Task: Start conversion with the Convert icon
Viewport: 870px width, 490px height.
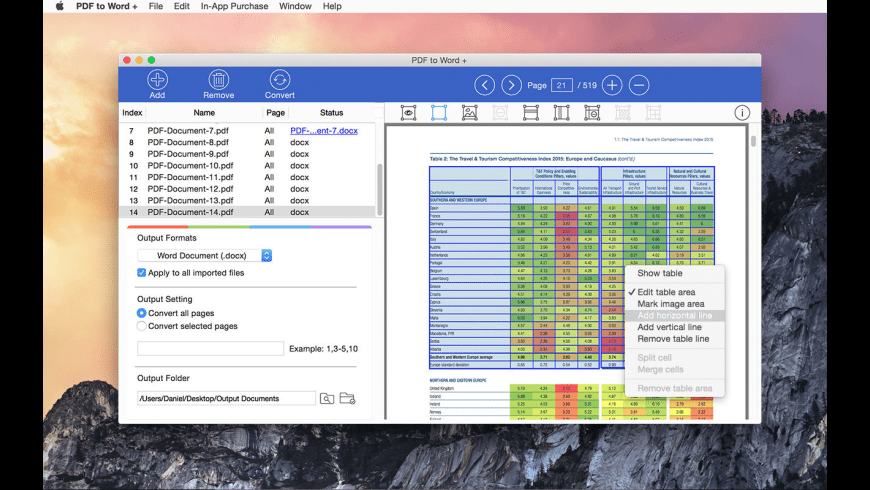Action: (x=280, y=81)
